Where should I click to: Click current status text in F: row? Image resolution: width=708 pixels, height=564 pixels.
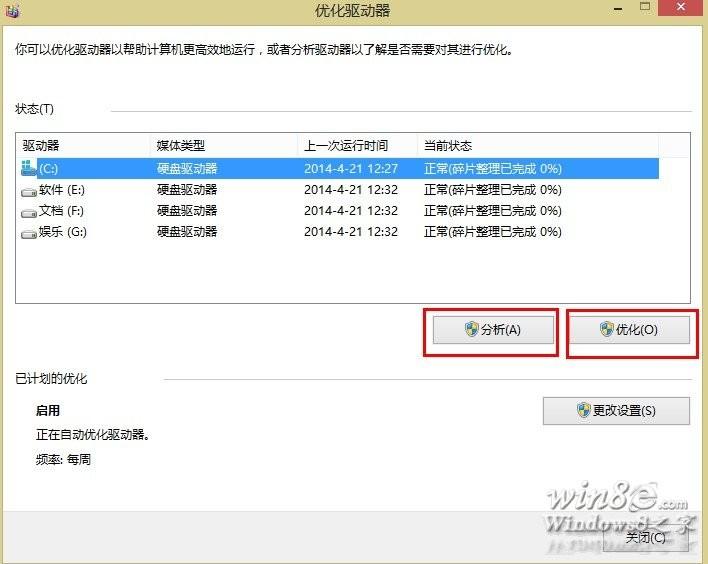tap(493, 210)
